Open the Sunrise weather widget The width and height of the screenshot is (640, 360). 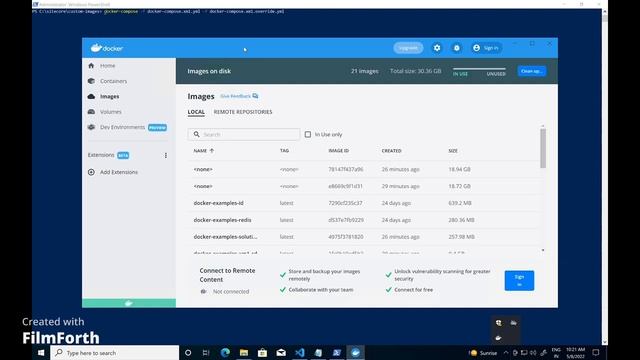pyautogui.click(x=484, y=353)
